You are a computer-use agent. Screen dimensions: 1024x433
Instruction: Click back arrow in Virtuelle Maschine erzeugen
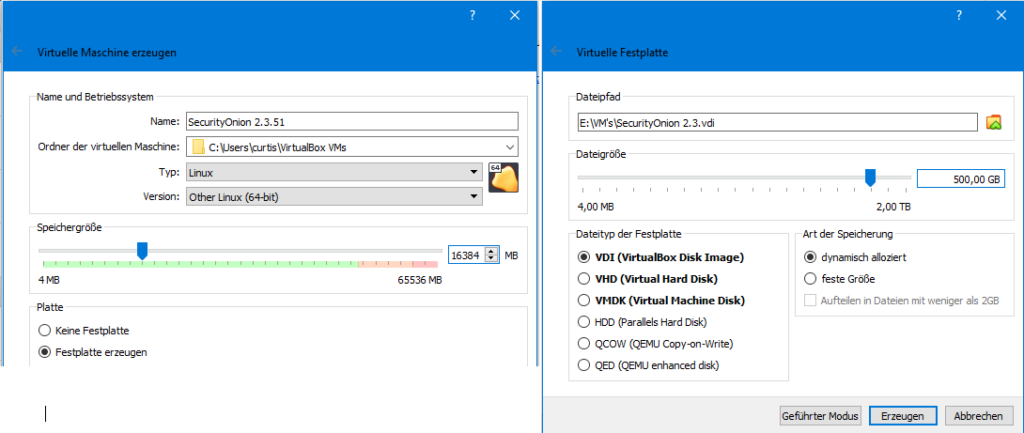click(18, 52)
